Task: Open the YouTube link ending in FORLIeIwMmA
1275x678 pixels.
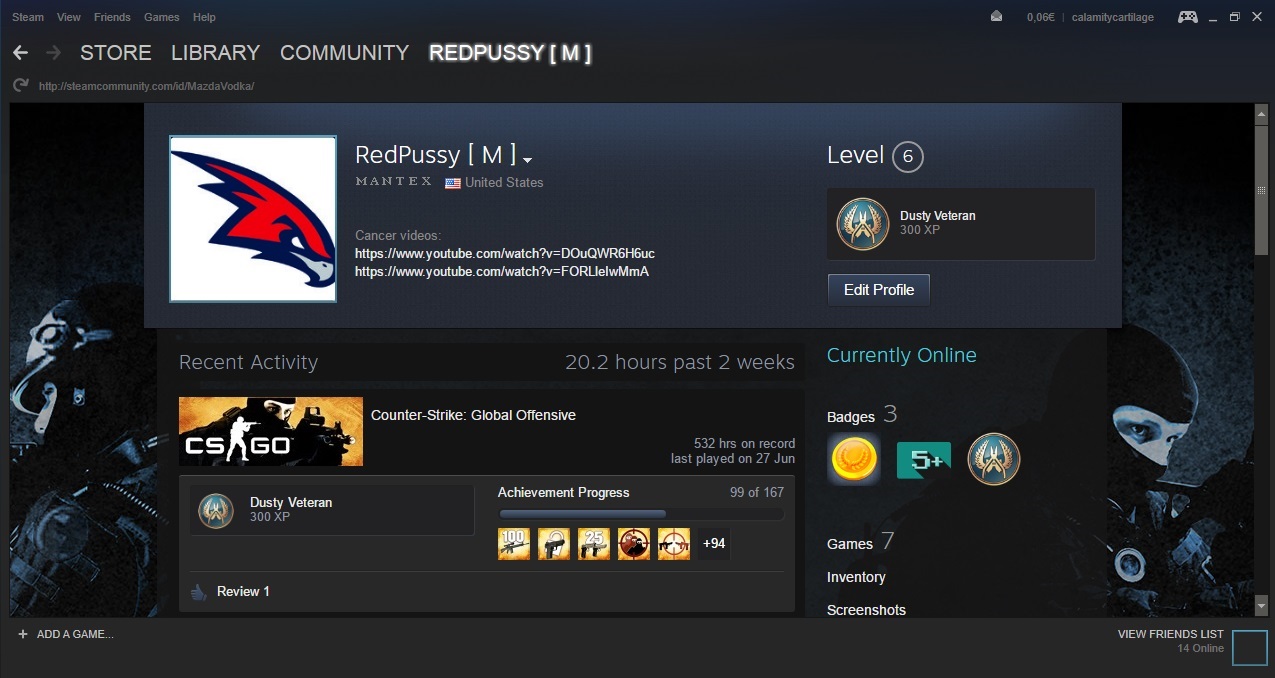Action: [x=502, y=271]
